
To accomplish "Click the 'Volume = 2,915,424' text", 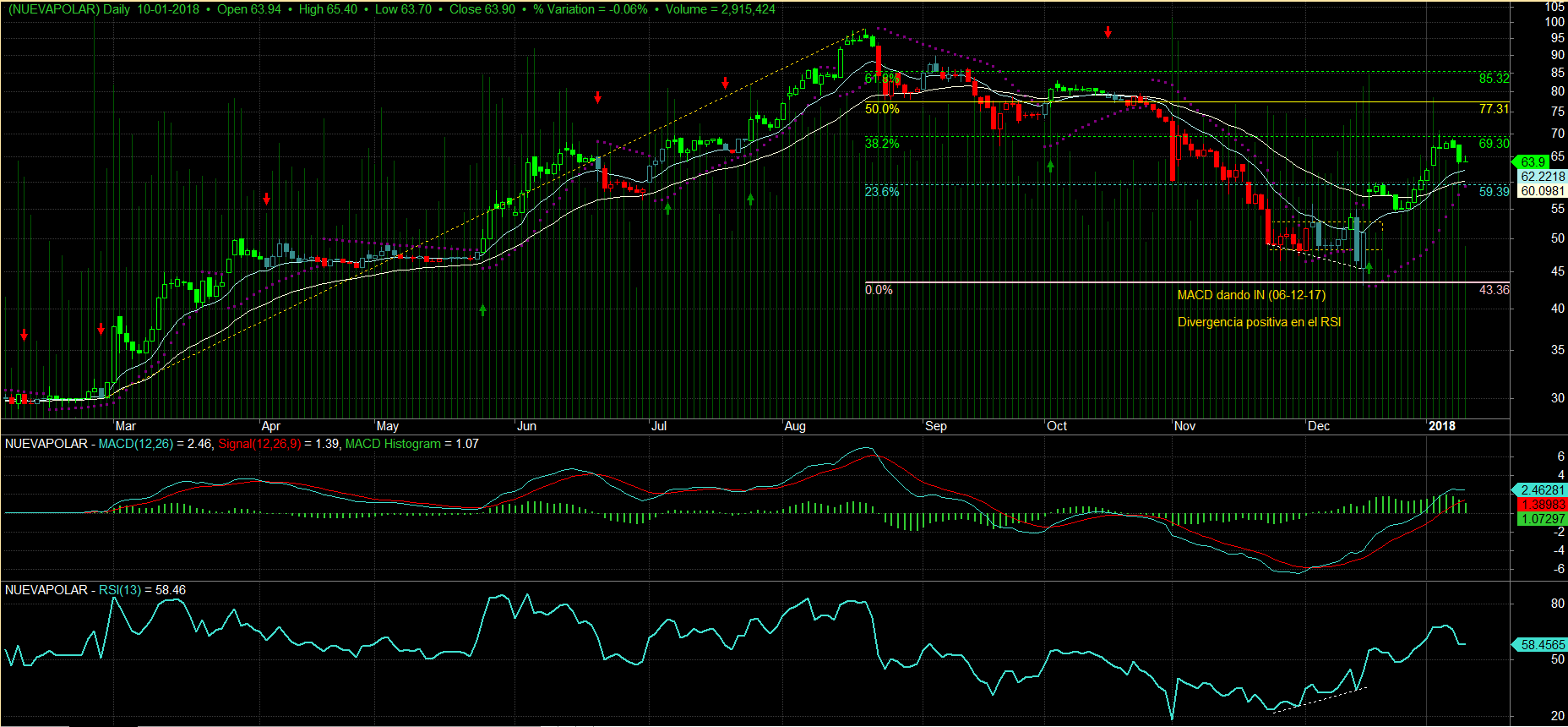I will coord(721,9).
